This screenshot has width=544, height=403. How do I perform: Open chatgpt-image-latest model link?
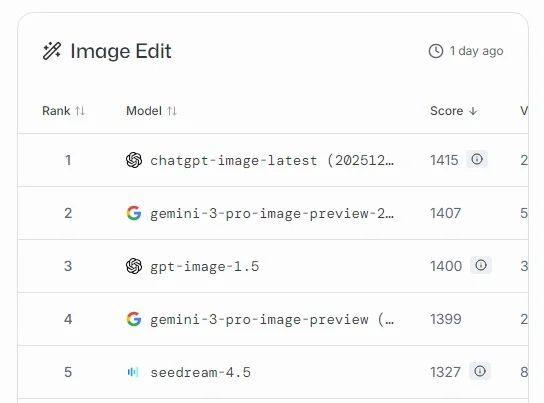(x=272, y=160)
